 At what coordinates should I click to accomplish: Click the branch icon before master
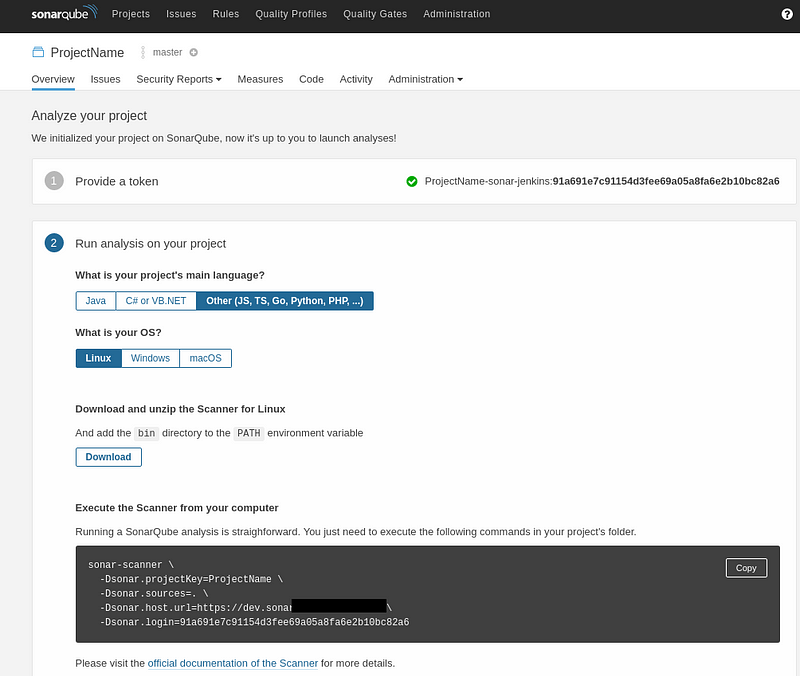143,52
